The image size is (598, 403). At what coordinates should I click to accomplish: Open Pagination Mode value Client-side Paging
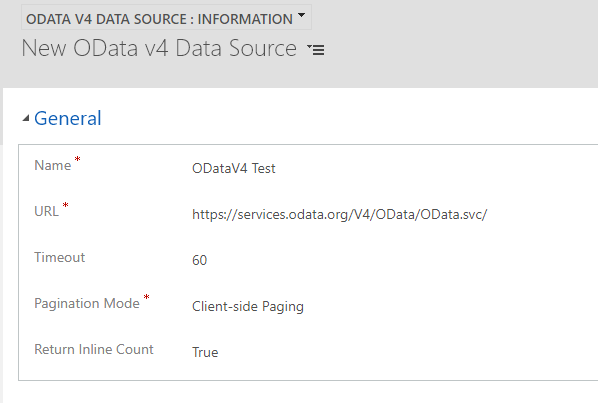(248, 307)
